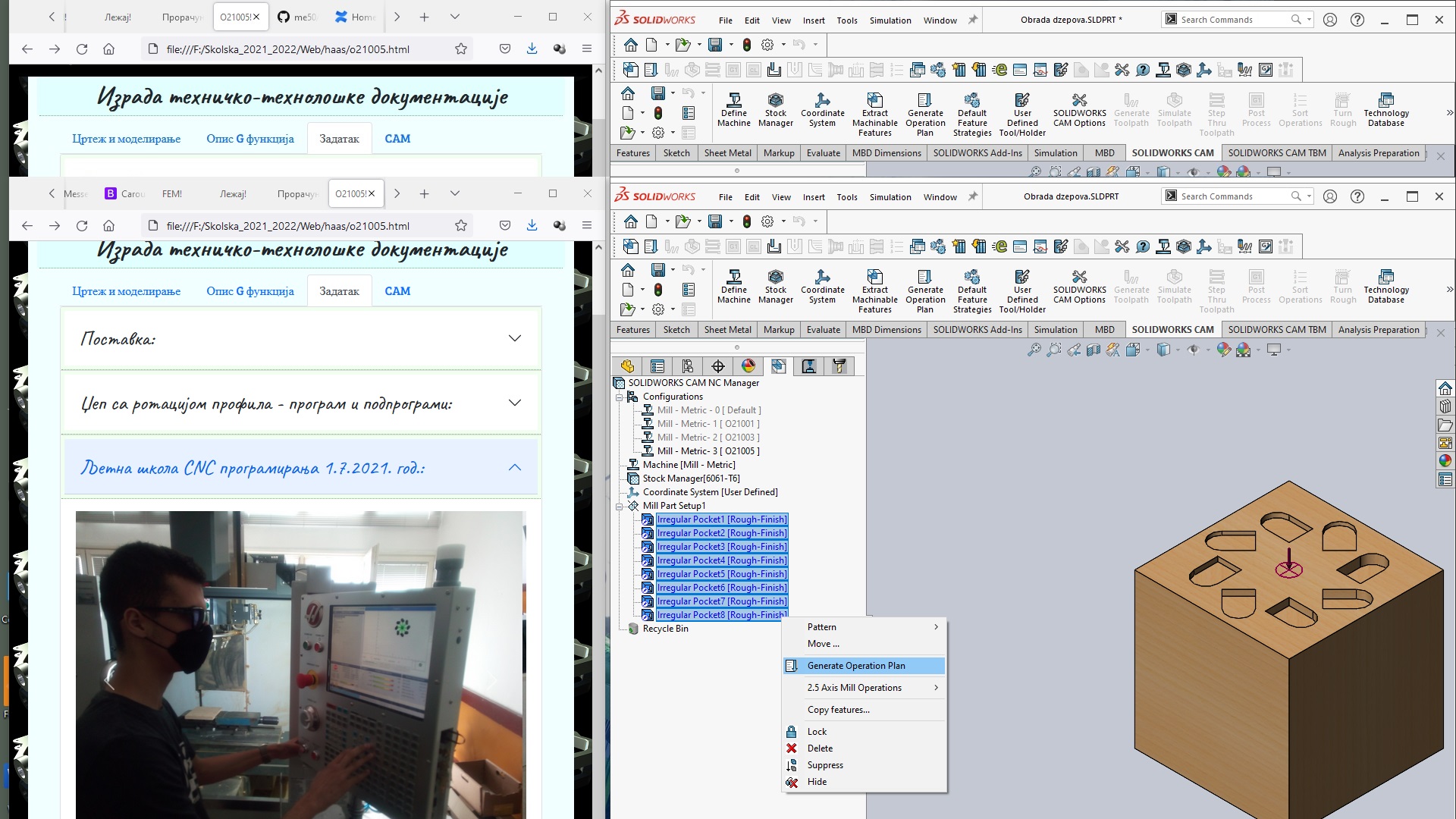Open 2.5 Axis Mill Operations submenu

point(864,688)
